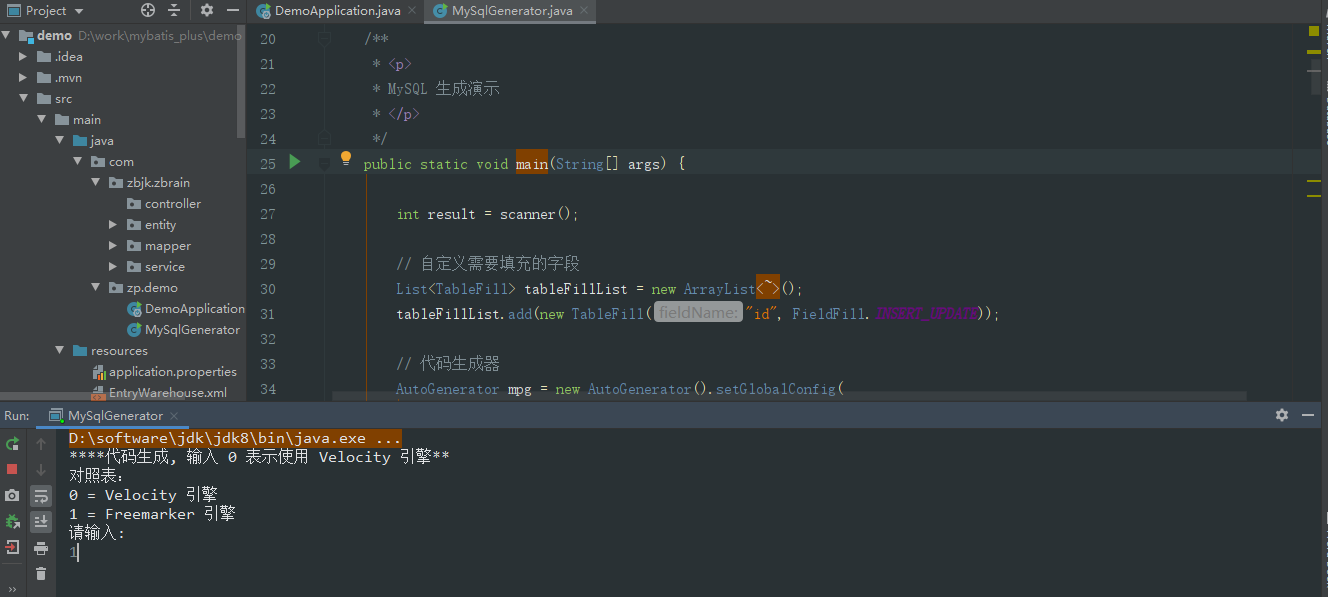
Task: Collapse the zbjk.zbrain package arrow
Action: [95, 182]
